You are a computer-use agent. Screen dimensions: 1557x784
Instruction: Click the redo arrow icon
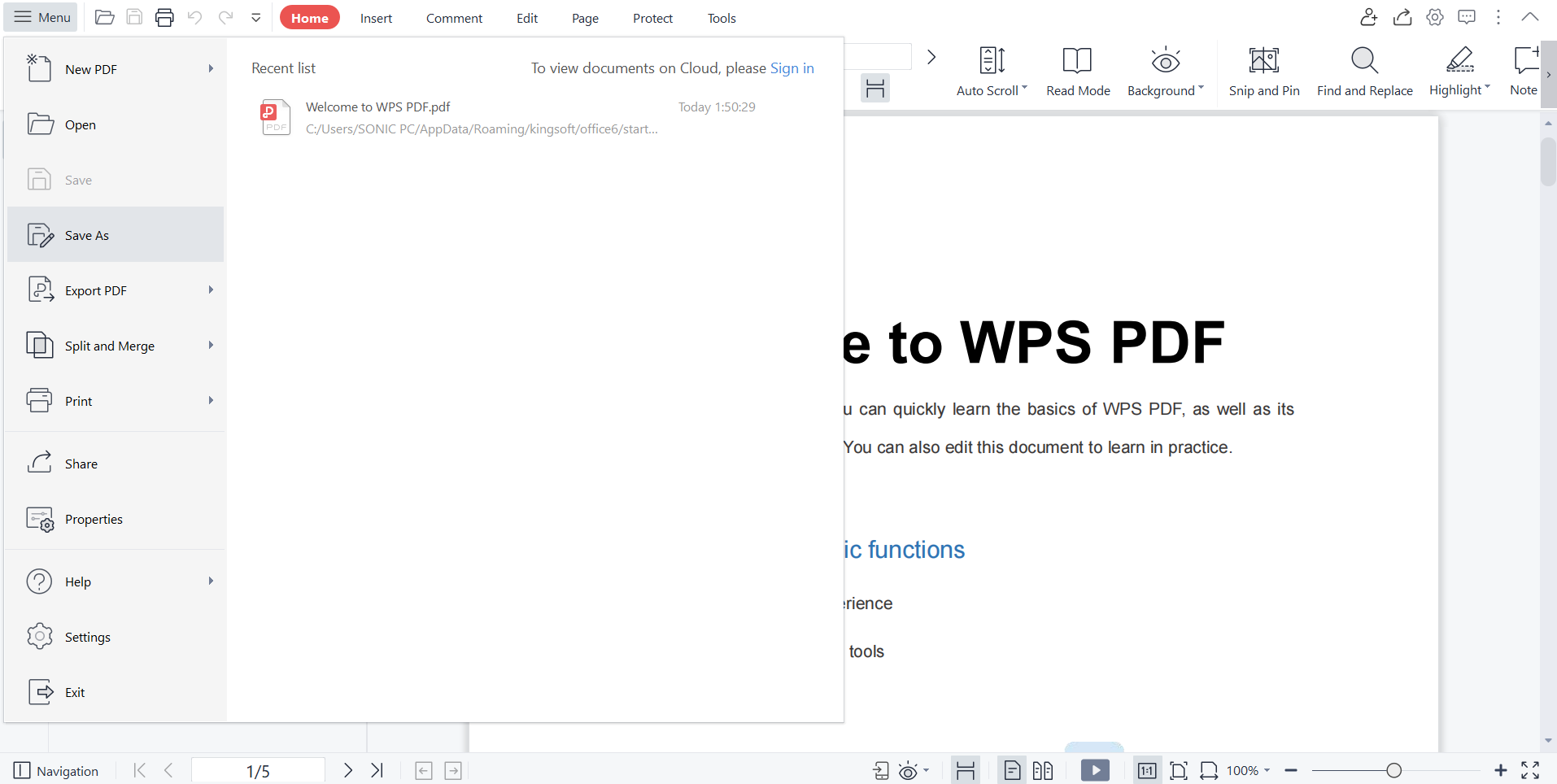click(x=225, y=17)
